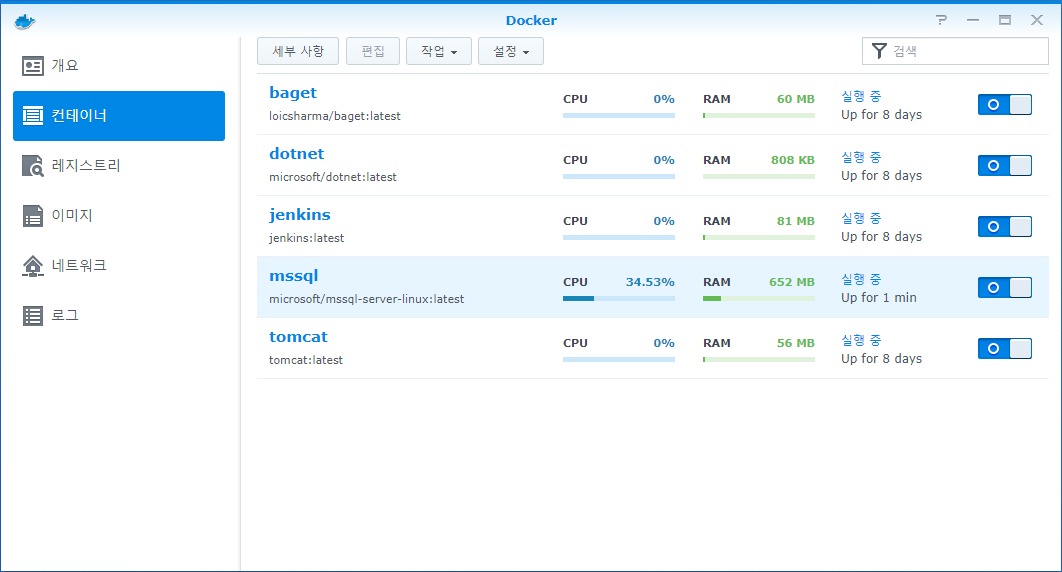Open the dotnet container name link

click(x=297, y=154)
